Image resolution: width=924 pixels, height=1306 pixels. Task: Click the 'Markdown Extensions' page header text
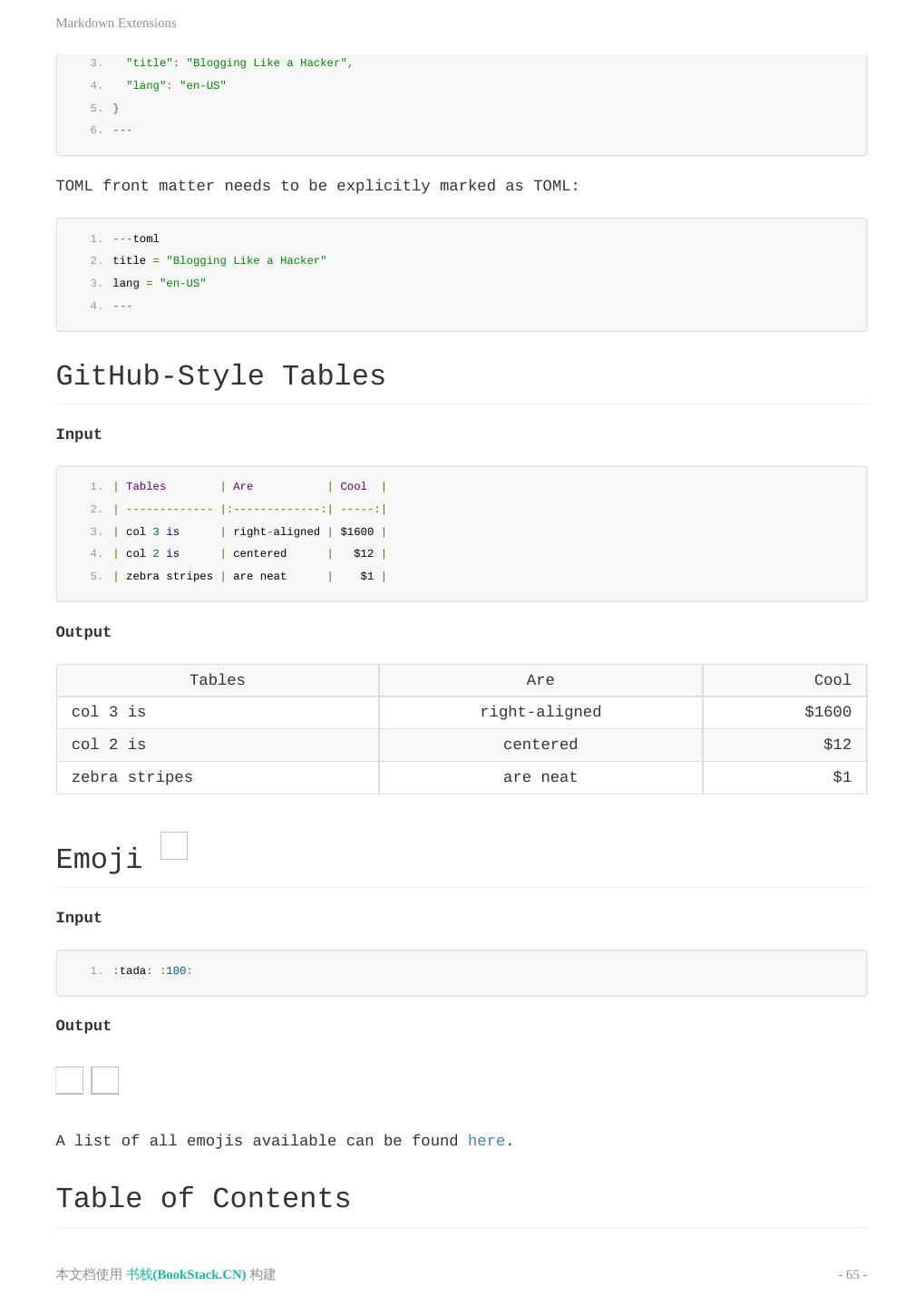click(116, 23)
